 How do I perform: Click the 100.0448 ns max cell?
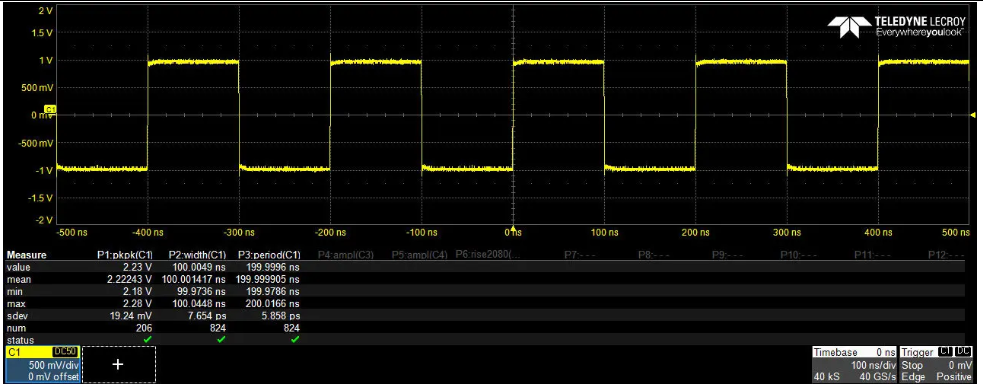(x=199, y=303)
